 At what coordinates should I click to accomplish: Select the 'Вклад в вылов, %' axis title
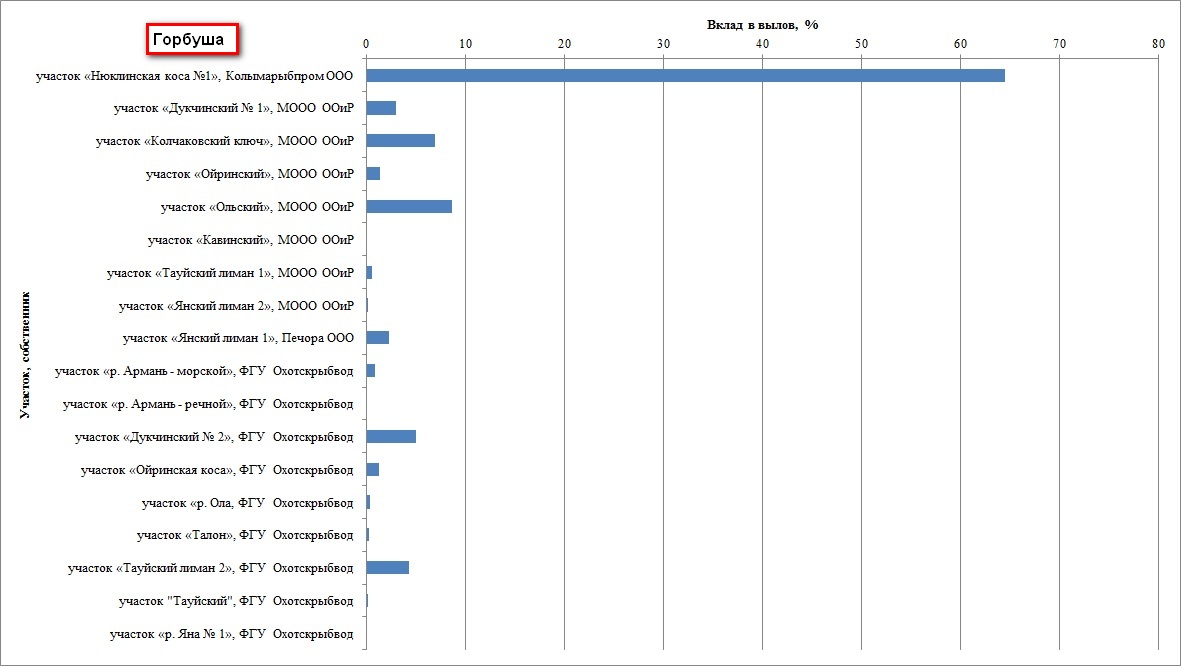coord(760,24)
